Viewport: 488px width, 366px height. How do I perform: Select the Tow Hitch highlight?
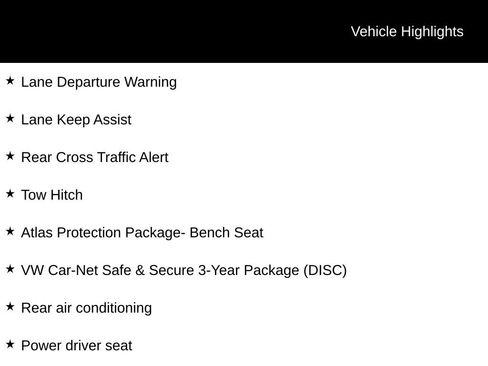tap(52, 195)
